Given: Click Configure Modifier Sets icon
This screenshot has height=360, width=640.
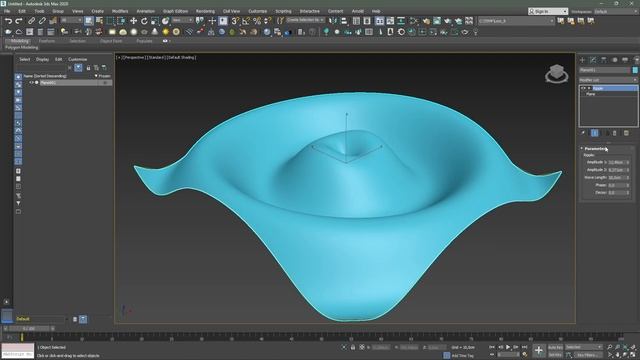Looking at the screenshot, I should (x=626, y=133).
